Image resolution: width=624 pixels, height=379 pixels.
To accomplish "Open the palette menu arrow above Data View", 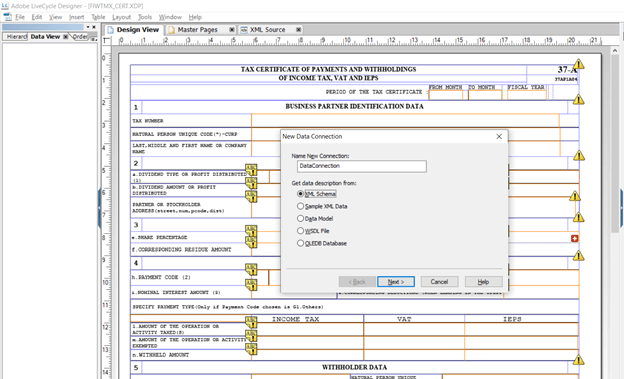I will 88,27.
